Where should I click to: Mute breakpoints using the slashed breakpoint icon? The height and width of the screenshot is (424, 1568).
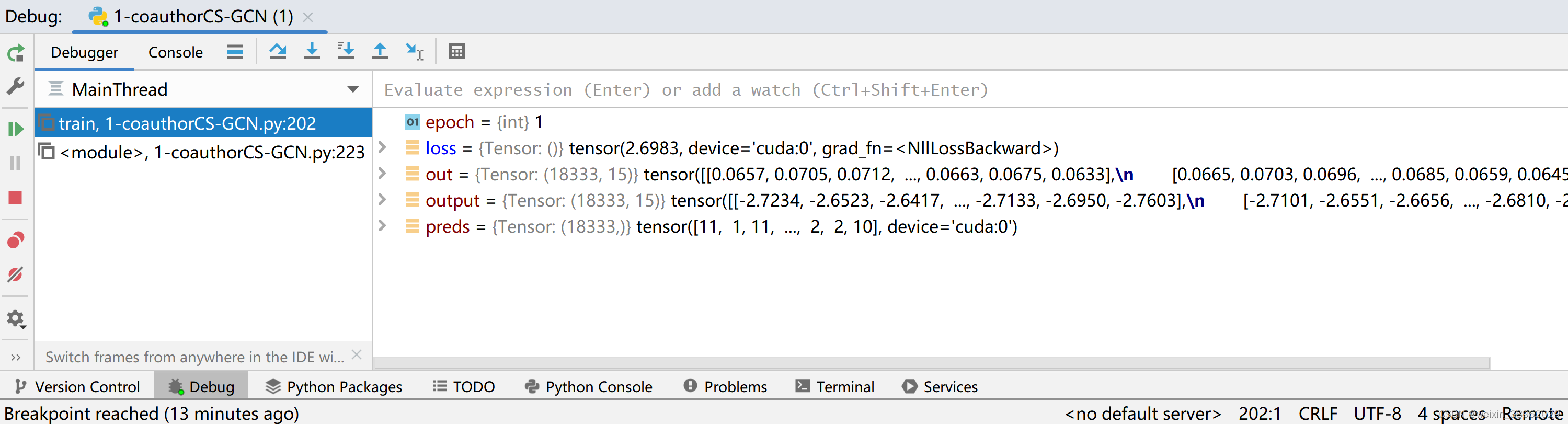[x=16, y=275]
